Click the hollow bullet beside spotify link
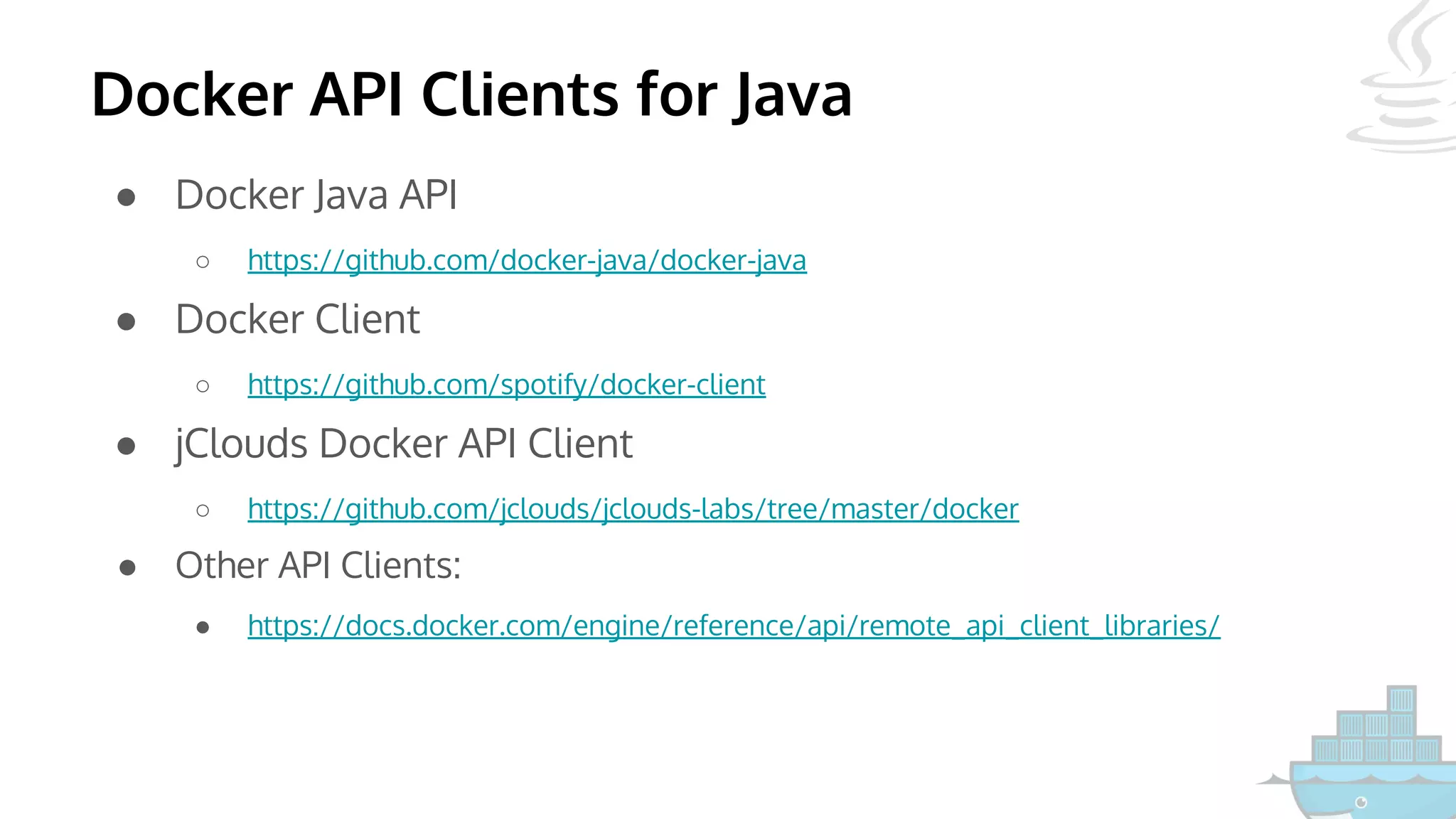 (x=203, y=387)
